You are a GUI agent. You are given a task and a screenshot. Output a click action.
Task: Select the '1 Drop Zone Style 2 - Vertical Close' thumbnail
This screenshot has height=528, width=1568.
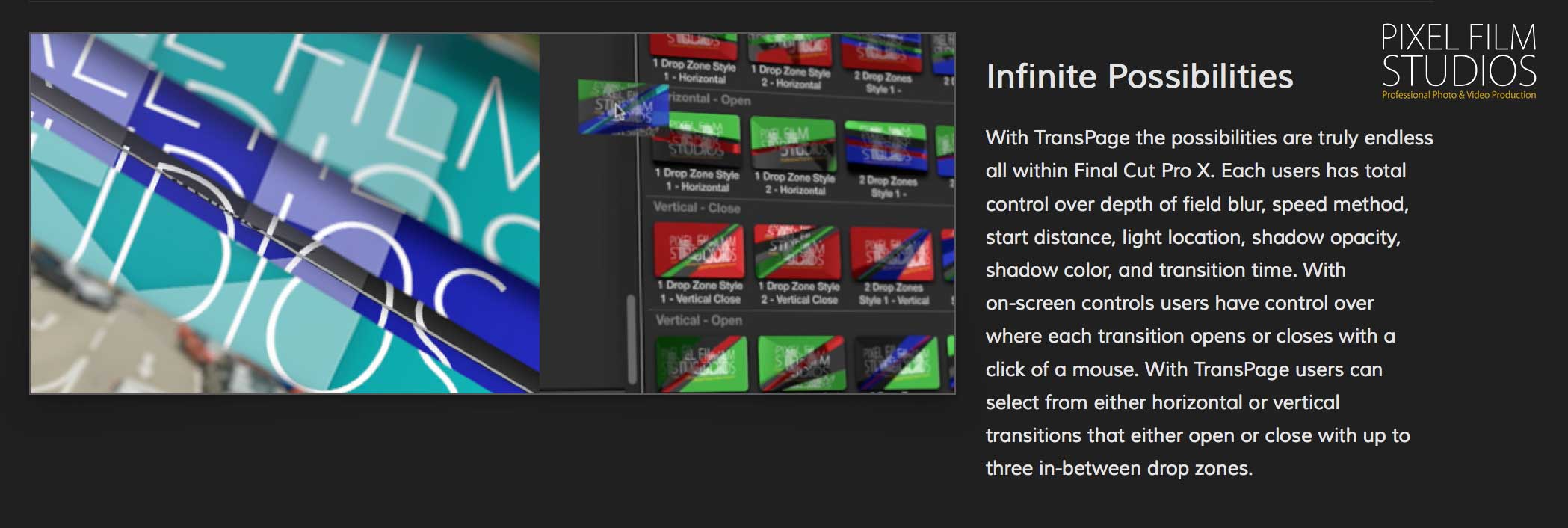[797, 252]
